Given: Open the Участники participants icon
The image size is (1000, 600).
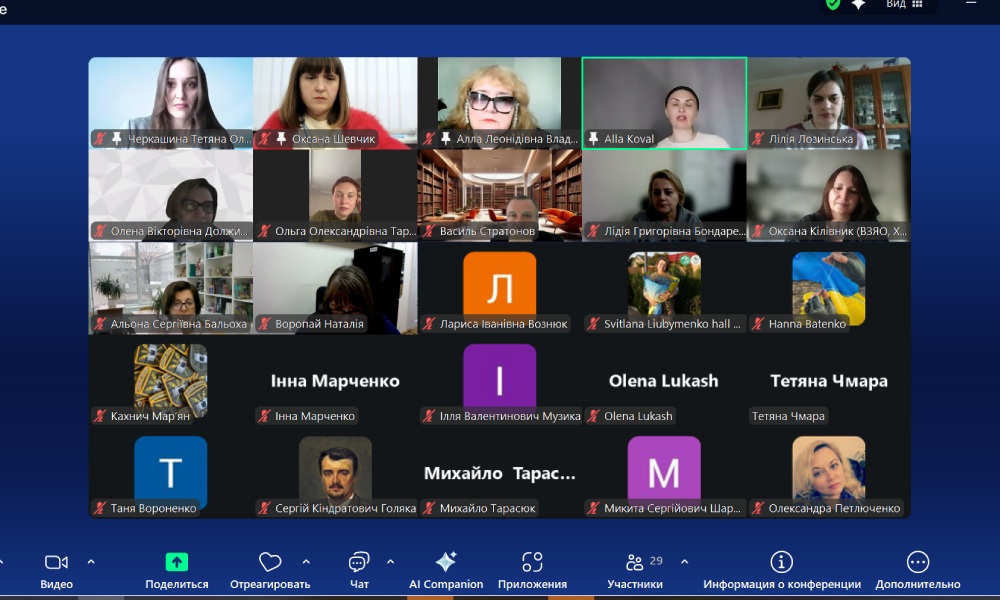Looking at the screenshot, I should pyautogui.click(x=634, y=562).
